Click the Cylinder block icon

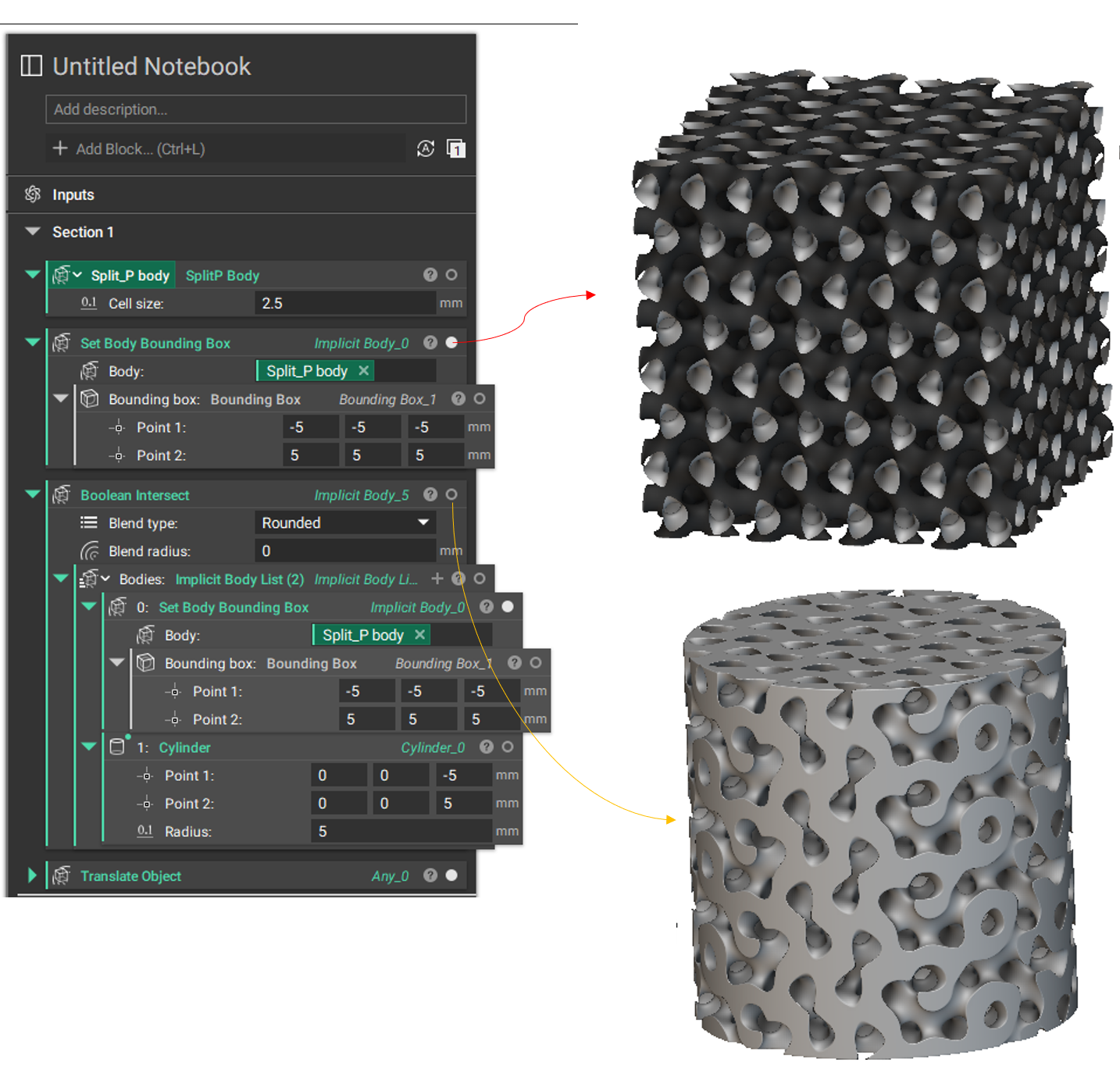118,747
